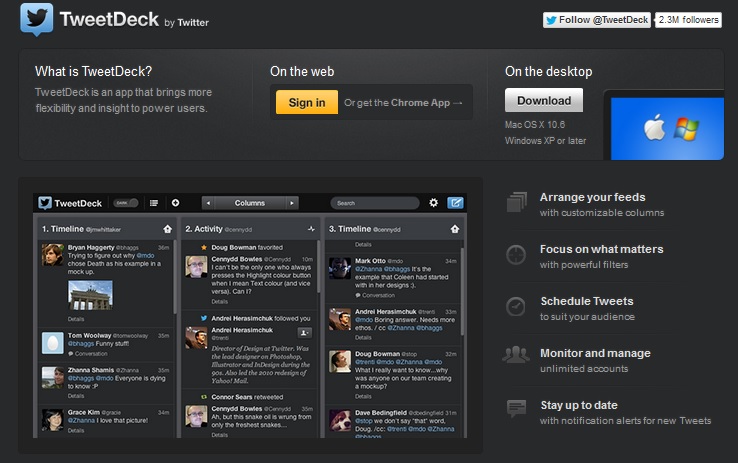Open the column list icon
Image resolution: width=738 pixels, height=463 pixels.
pos(154,203)
